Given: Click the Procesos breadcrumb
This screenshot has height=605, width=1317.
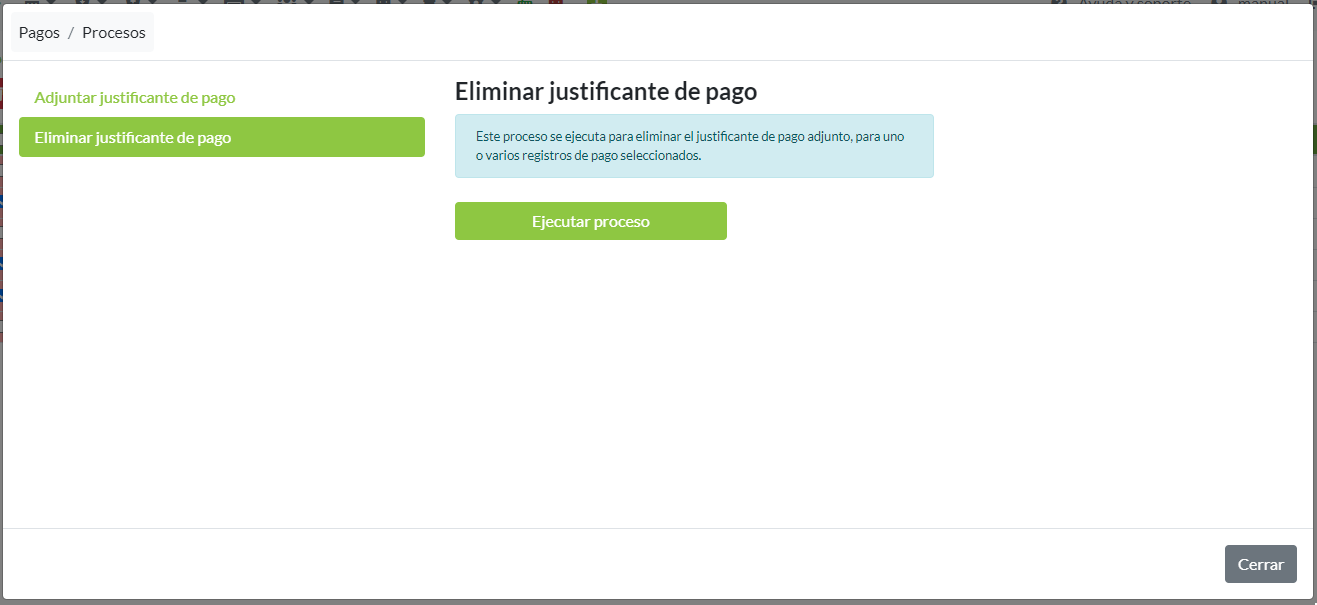Looking at the screenshot, I should pyautogui.click(x=114, y=33).
